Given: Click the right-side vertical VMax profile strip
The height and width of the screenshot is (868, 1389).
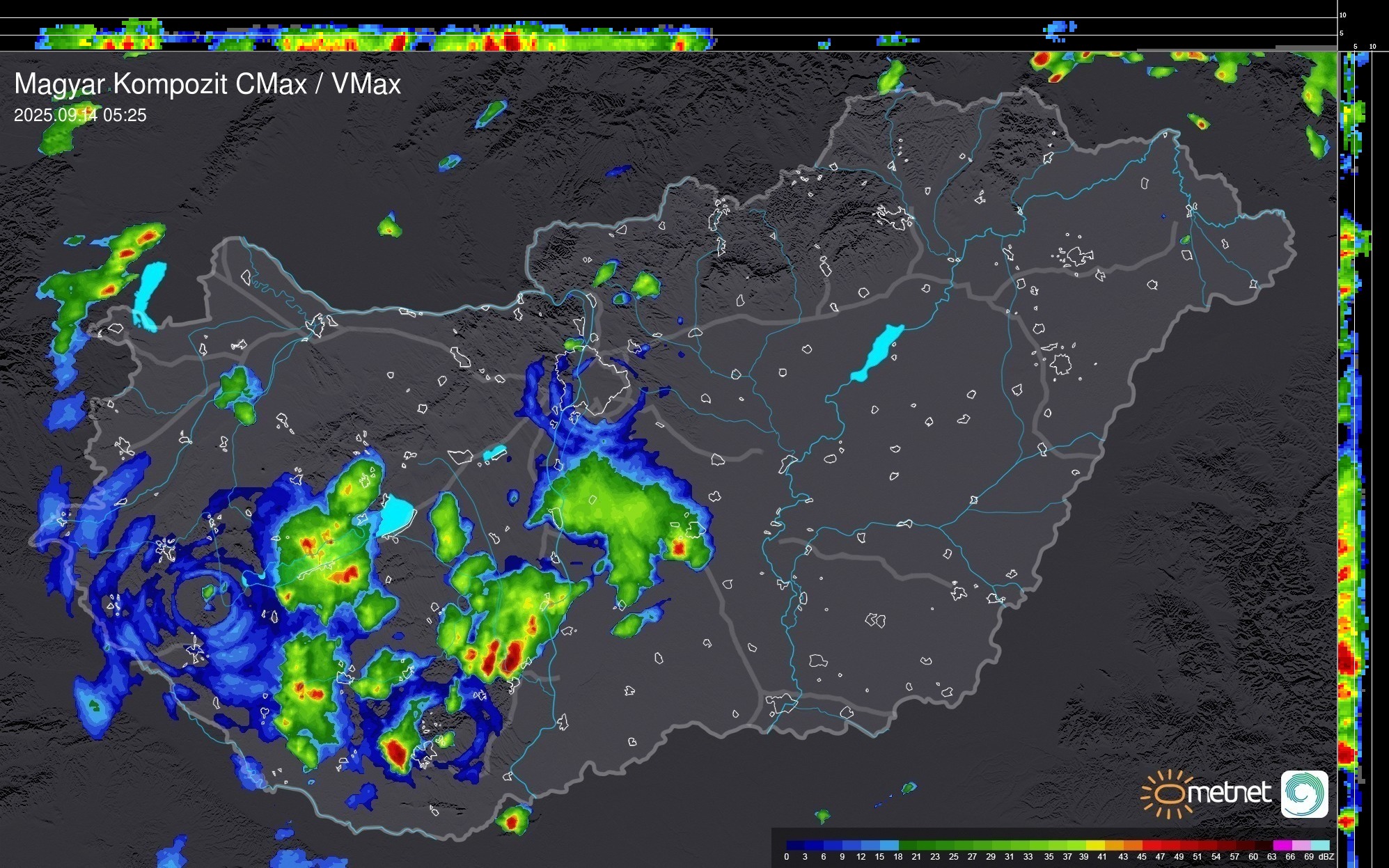Looking at the screenshot, I should point(1349,487).
